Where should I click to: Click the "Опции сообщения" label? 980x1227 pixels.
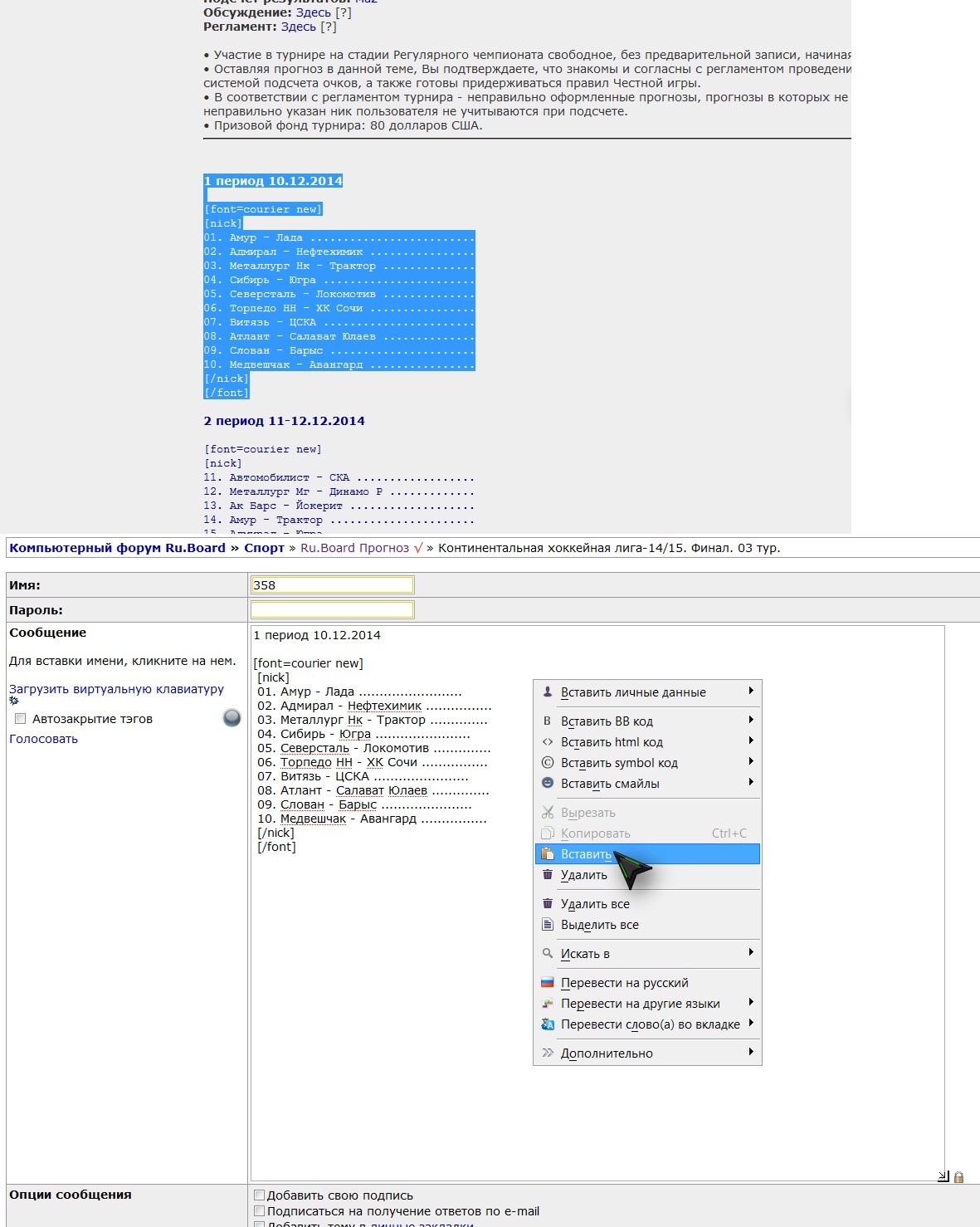(71, 1195)
